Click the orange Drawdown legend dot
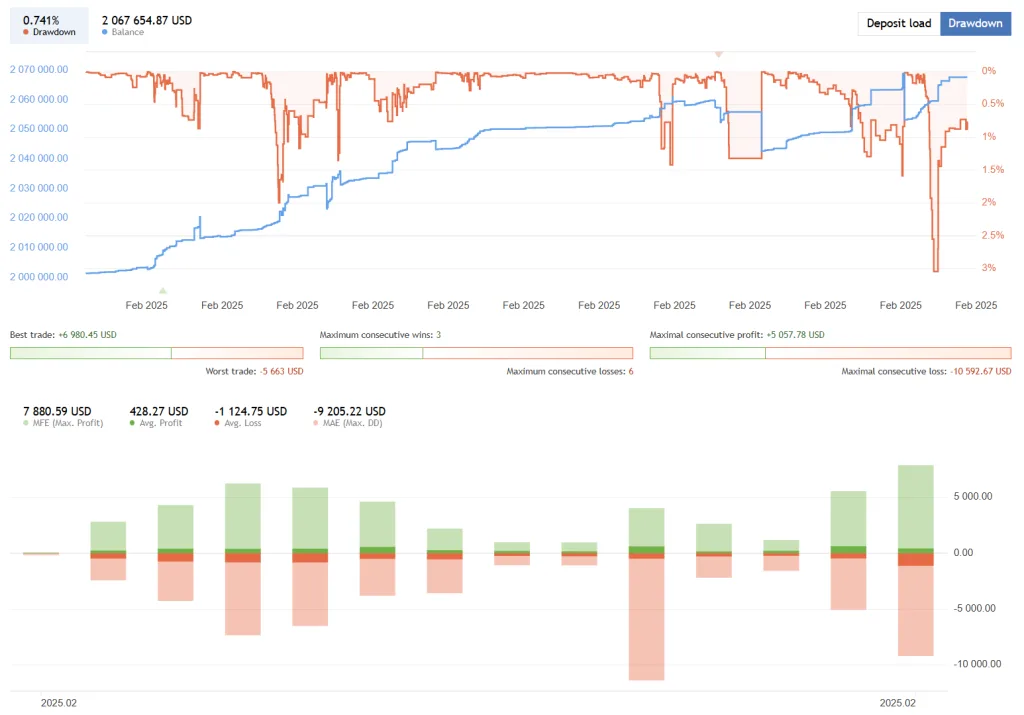Image resolution: width=1024 pixels, height=715 pixels. coord(27,31)
